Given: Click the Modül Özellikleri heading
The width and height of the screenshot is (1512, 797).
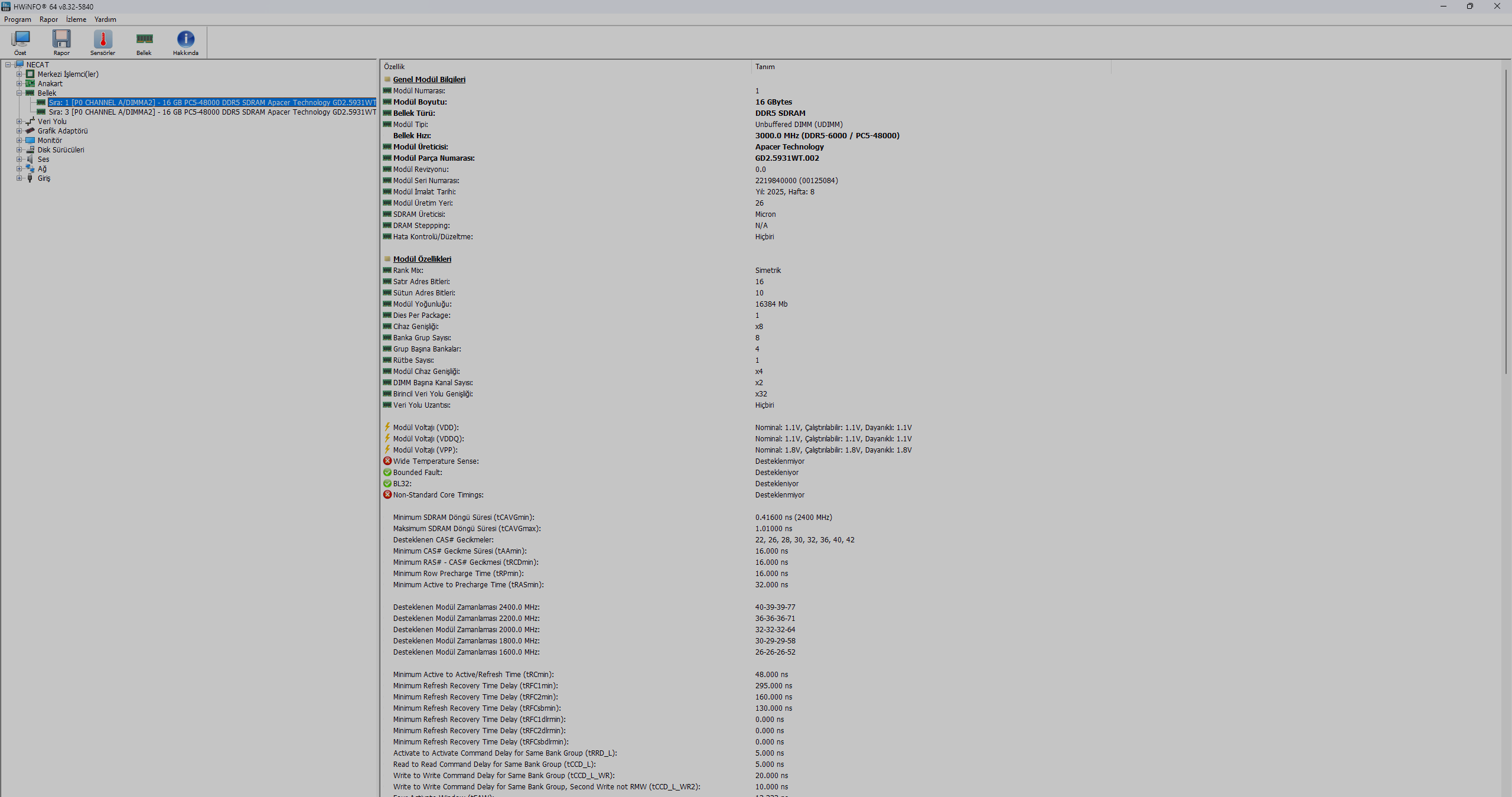Looking at the screenshot, I should pos(422,259).
